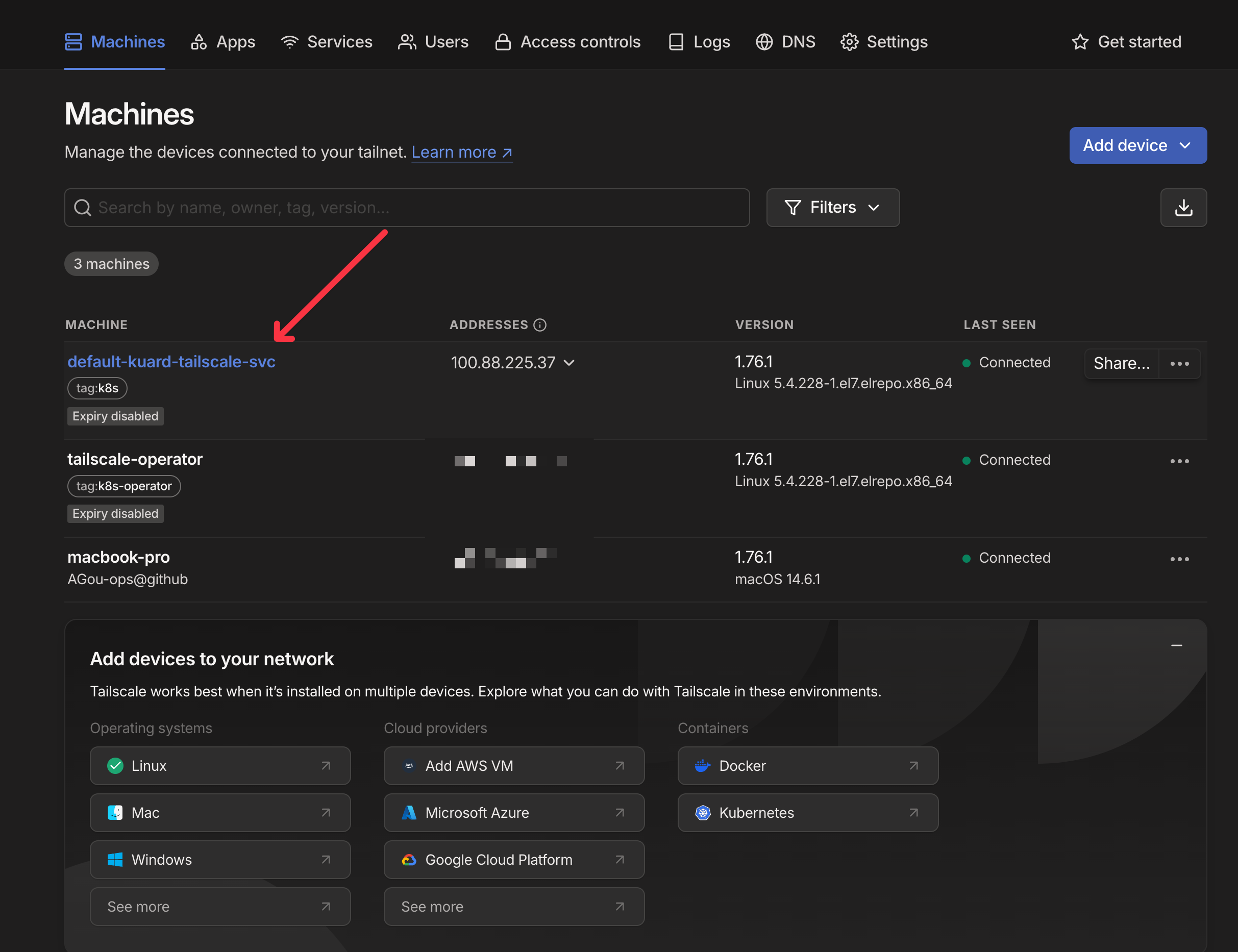
Task: Open the Windows install guide
Action: (x=220, y=860)
